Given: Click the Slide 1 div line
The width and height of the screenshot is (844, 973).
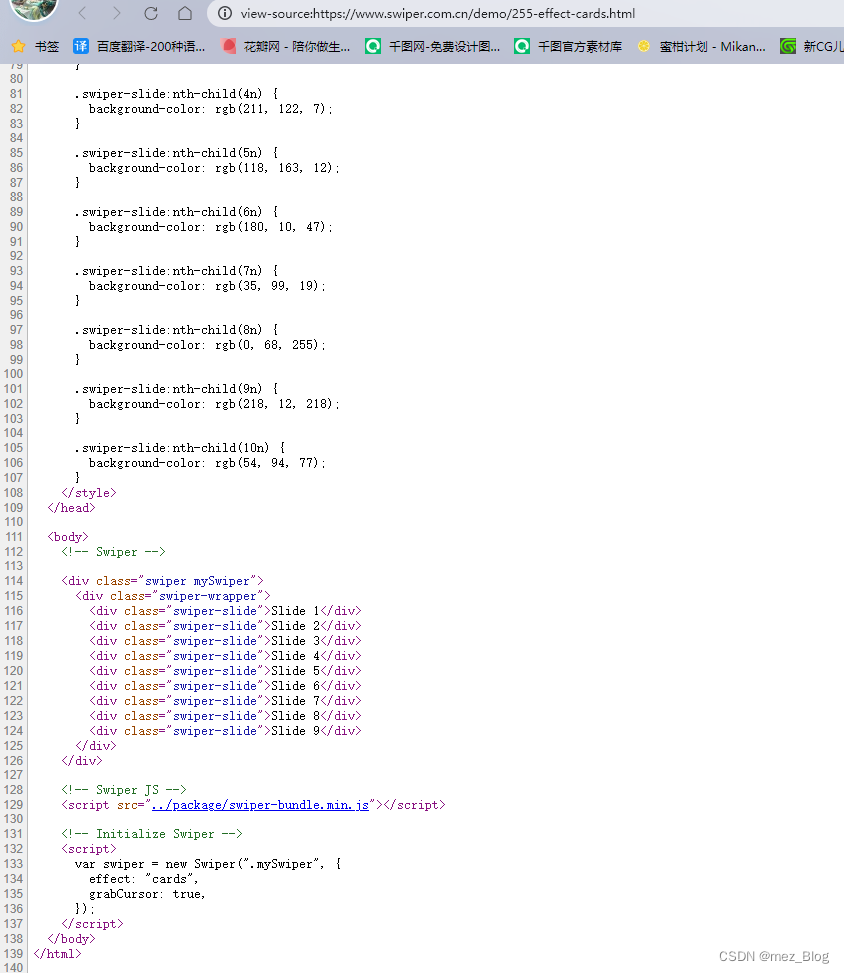Looking at the screenshot, I should coord(225,611).
